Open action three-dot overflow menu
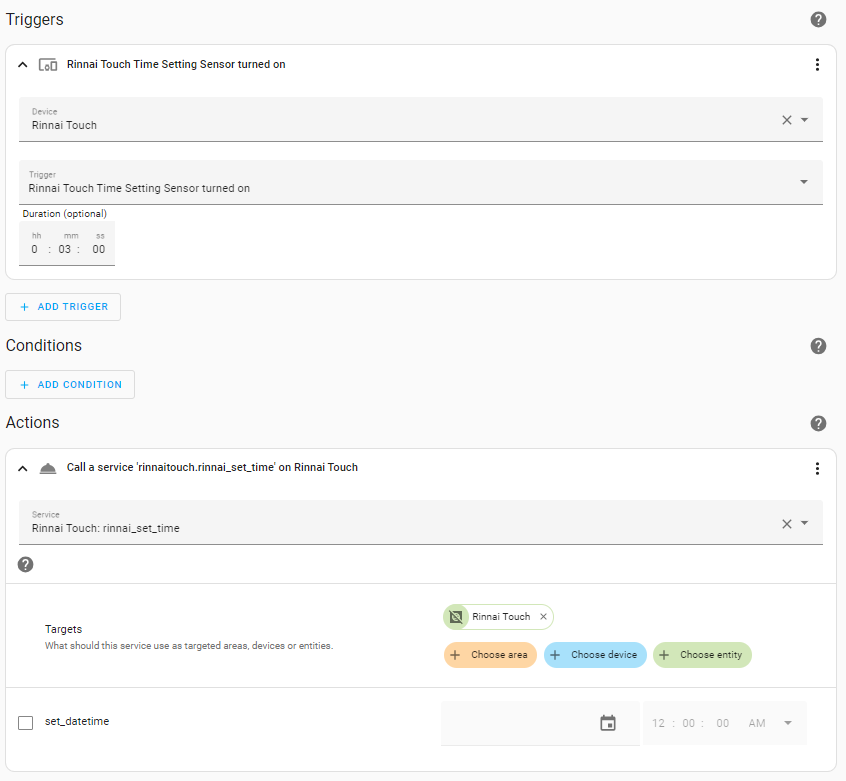Image resolution: width=846 pixels, height=781 pixels. [x=817, y=468]
